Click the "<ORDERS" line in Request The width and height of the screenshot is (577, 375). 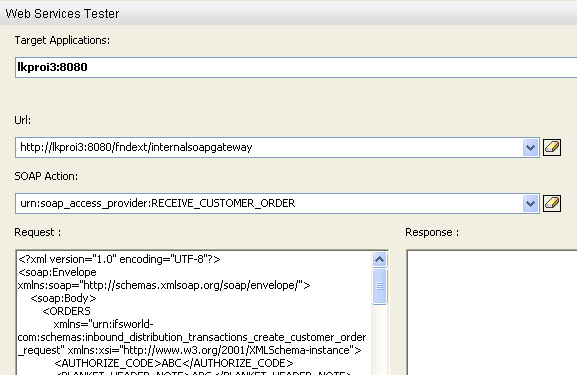(66, 311)
